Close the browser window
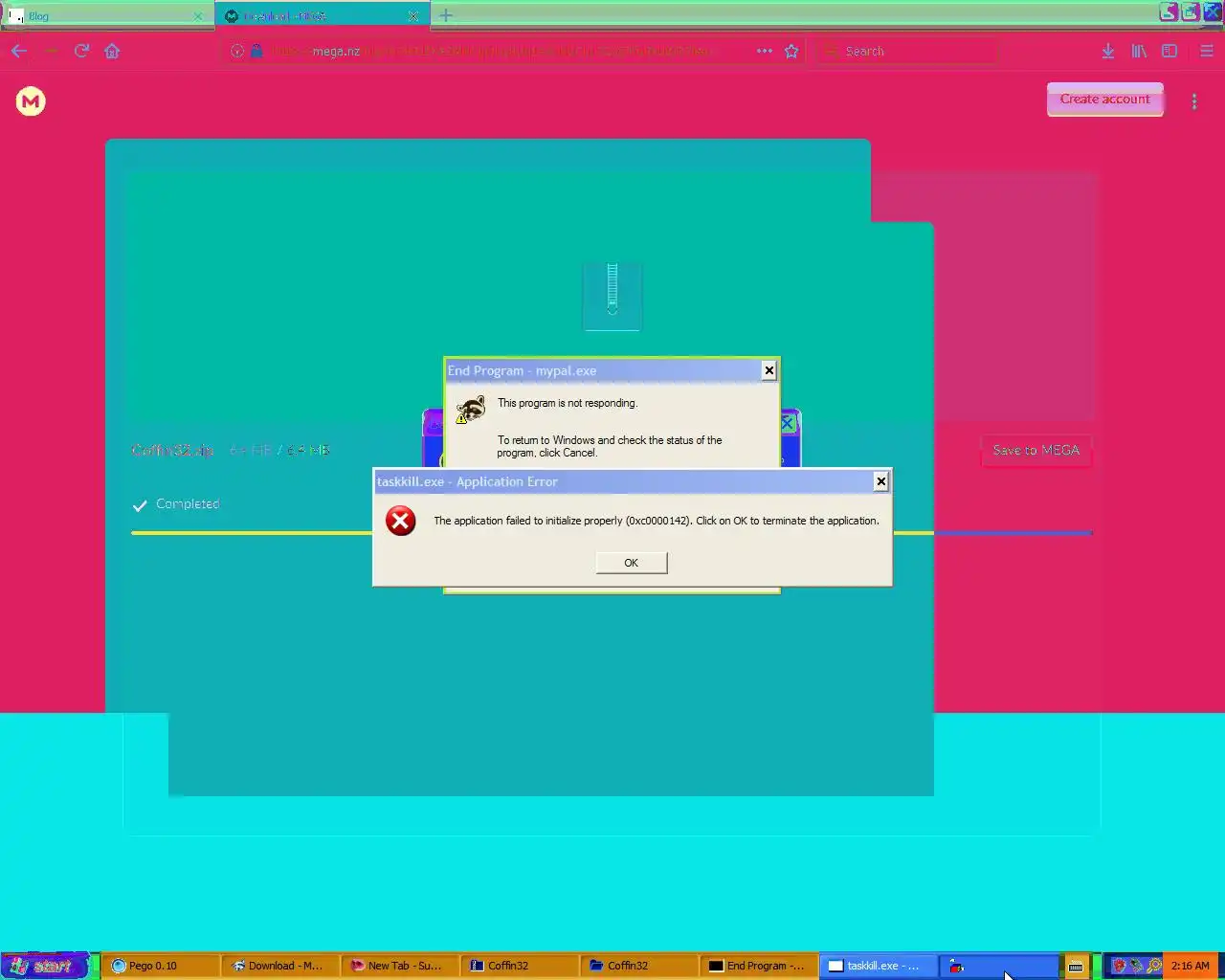This screenshot has height=980, width=1225. coord(1212,11)
